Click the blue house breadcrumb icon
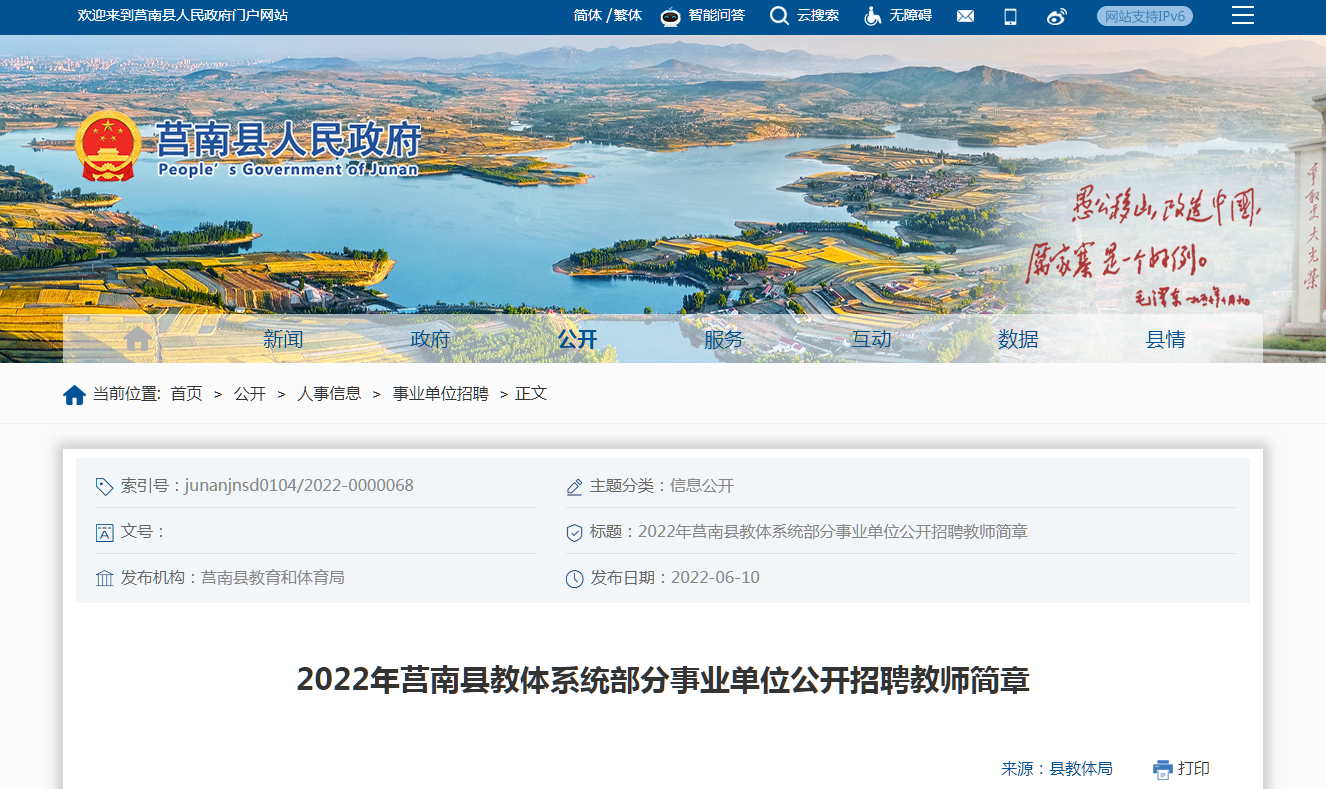The image size is (1326, 789). tap(74, 395)
